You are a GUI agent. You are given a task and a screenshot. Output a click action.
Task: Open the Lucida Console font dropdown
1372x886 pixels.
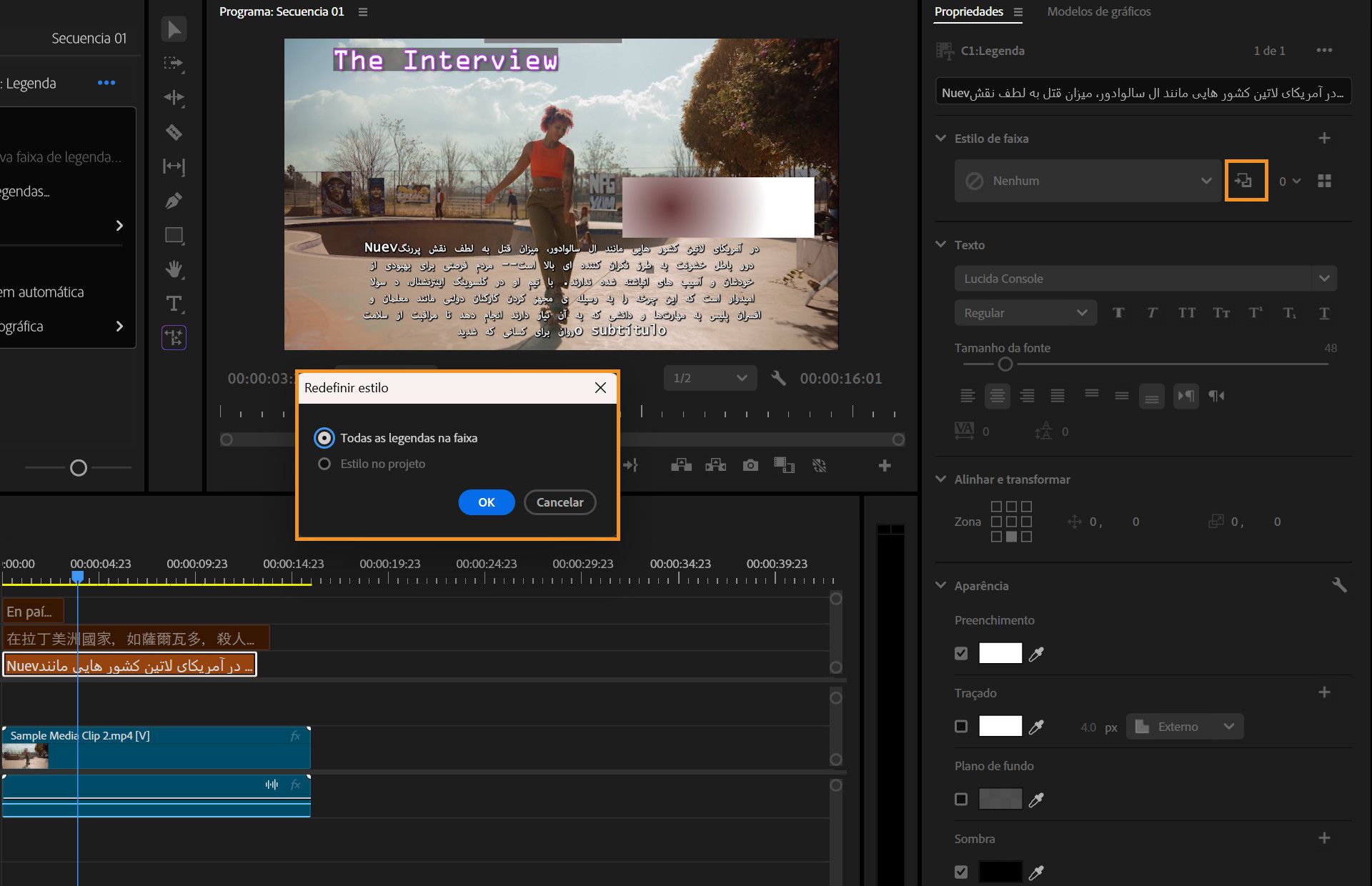[1145, 279]
